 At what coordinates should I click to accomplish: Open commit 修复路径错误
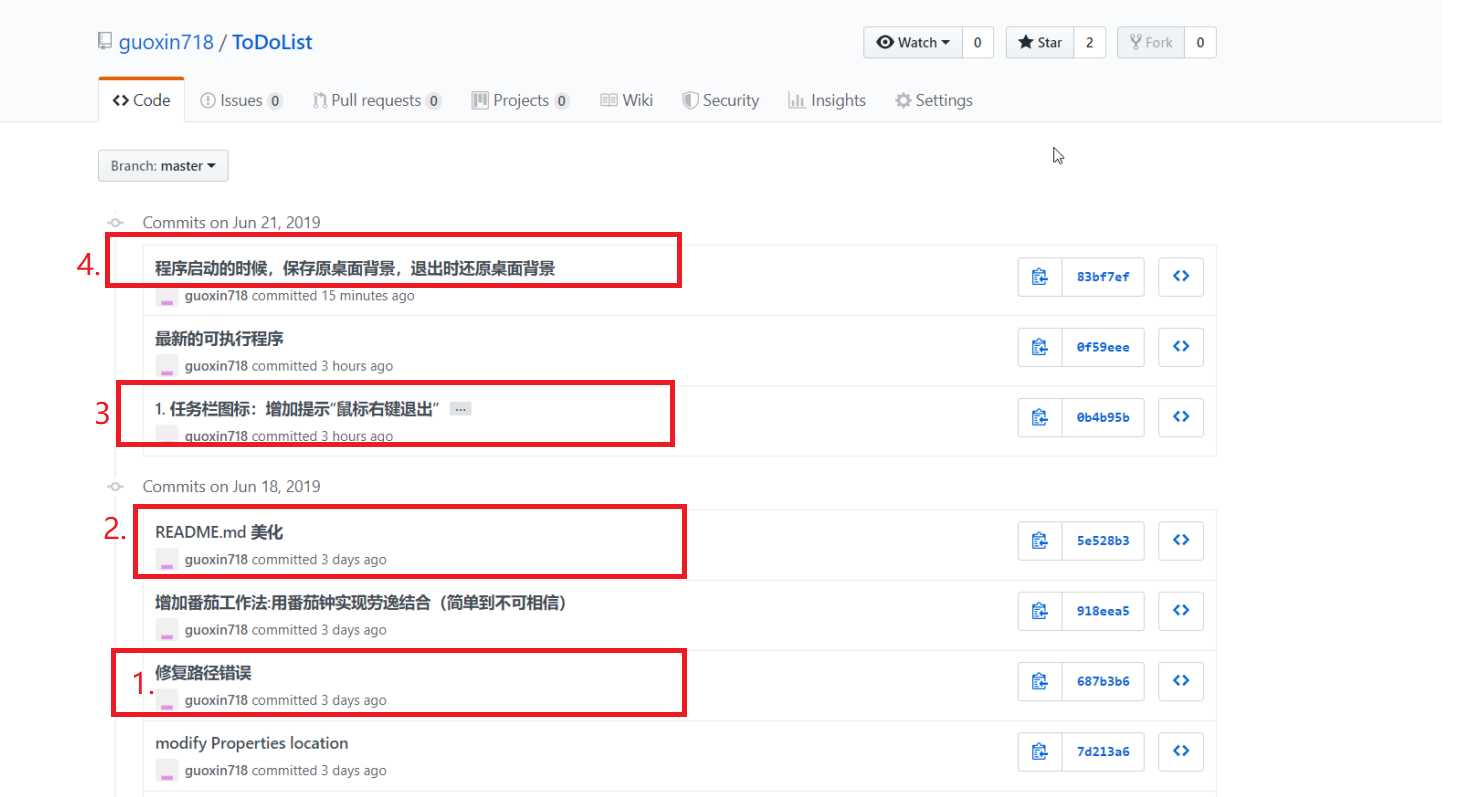point(203,672)
